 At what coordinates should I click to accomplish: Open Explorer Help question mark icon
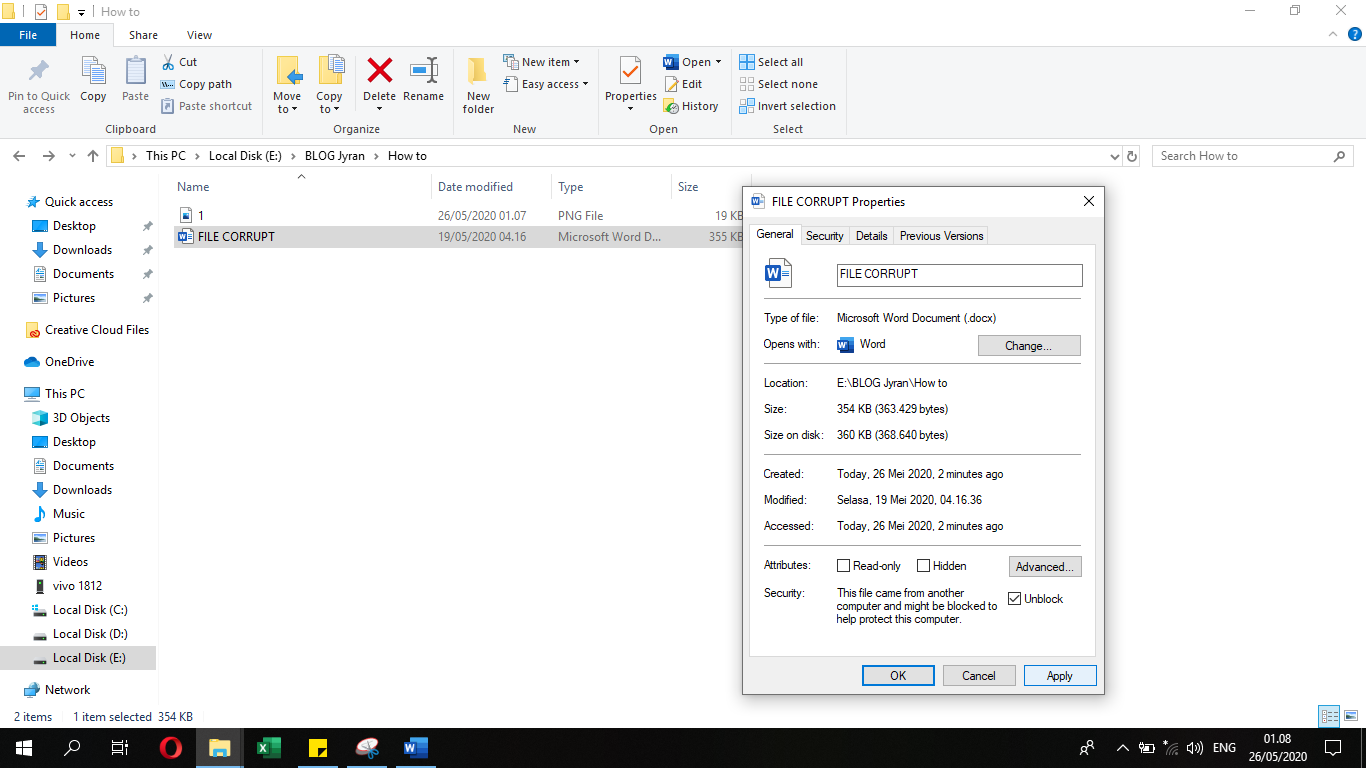[1355, 34]
